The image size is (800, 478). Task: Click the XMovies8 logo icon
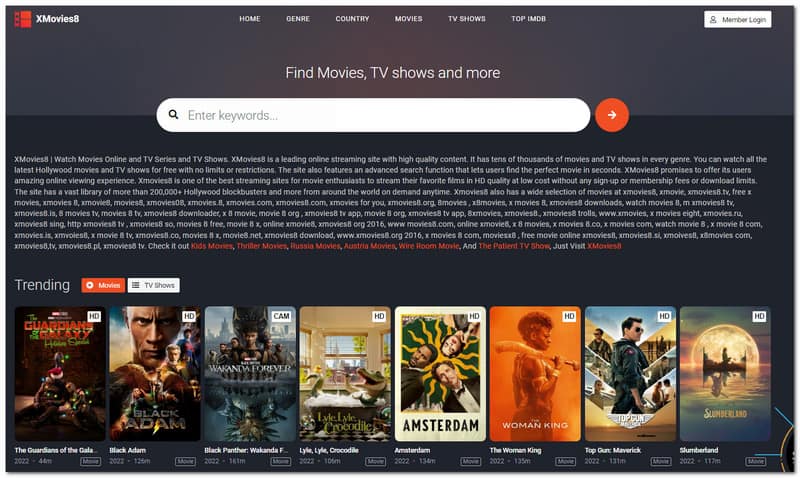22,19
